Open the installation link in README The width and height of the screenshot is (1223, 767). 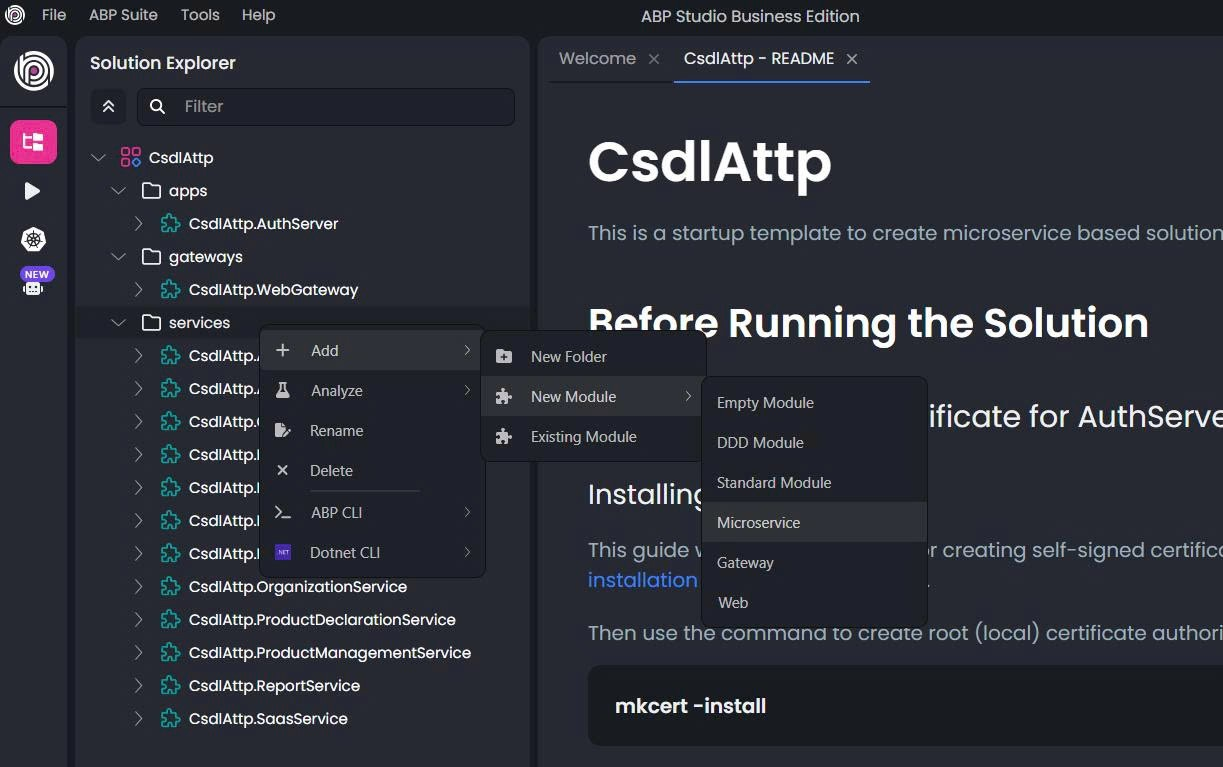point(643,580)
